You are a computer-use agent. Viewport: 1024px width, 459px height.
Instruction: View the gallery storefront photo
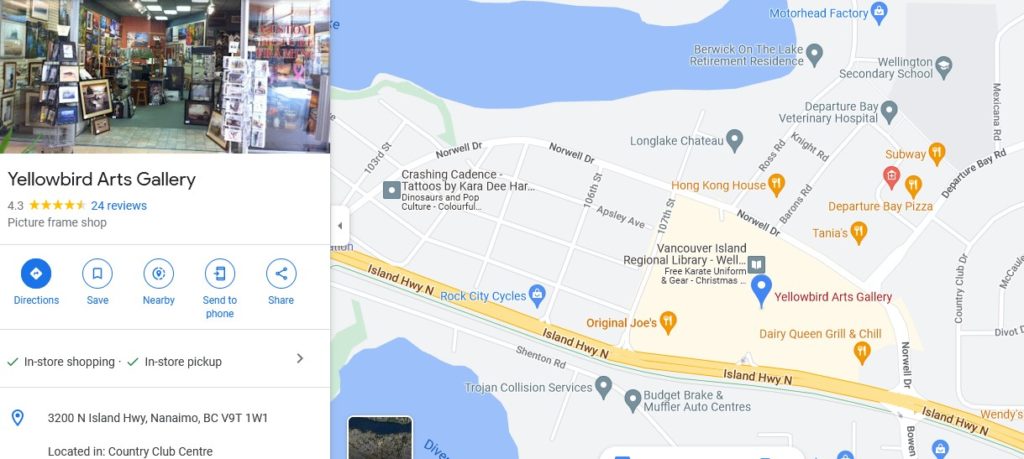pos(165,76)
